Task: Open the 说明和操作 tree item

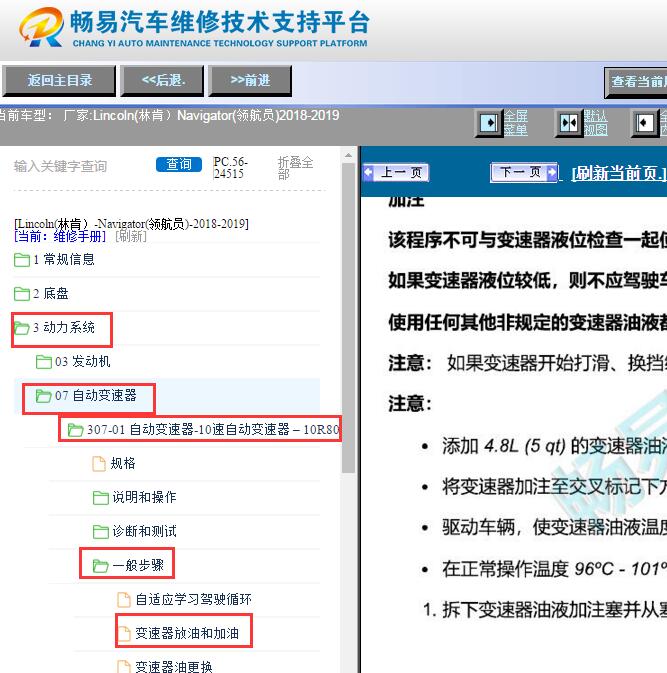Action: click(x=144, y=497)
